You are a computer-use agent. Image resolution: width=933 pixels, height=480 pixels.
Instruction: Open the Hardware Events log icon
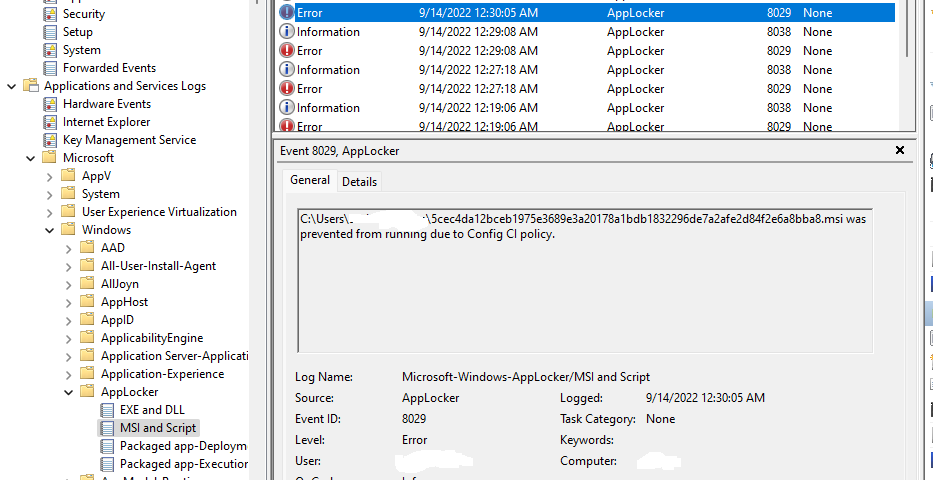(x=51, y=104)
